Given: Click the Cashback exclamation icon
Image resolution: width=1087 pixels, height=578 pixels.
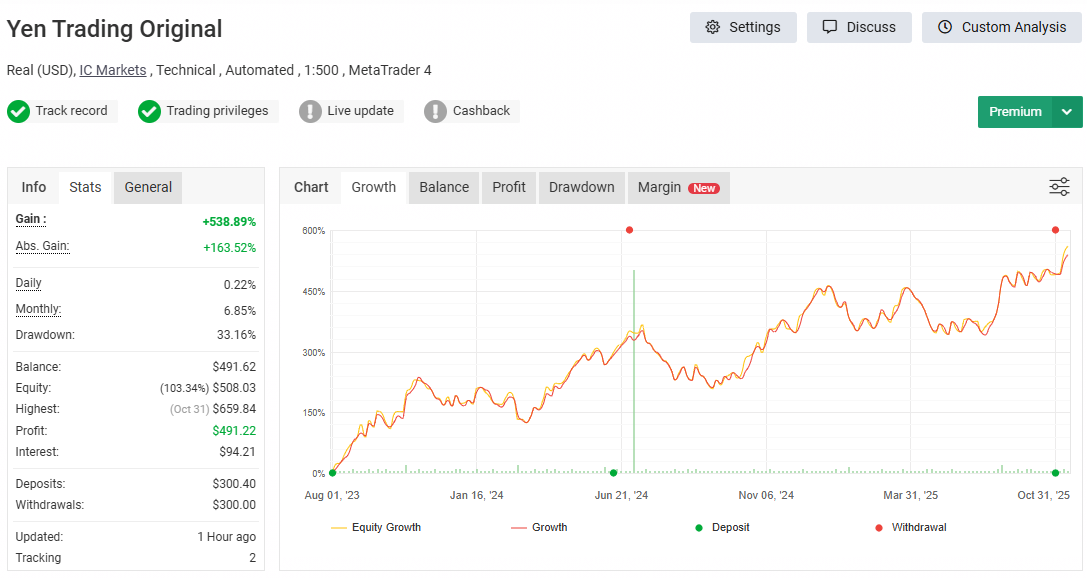Looking at the screenshot, I should [435, 111].
